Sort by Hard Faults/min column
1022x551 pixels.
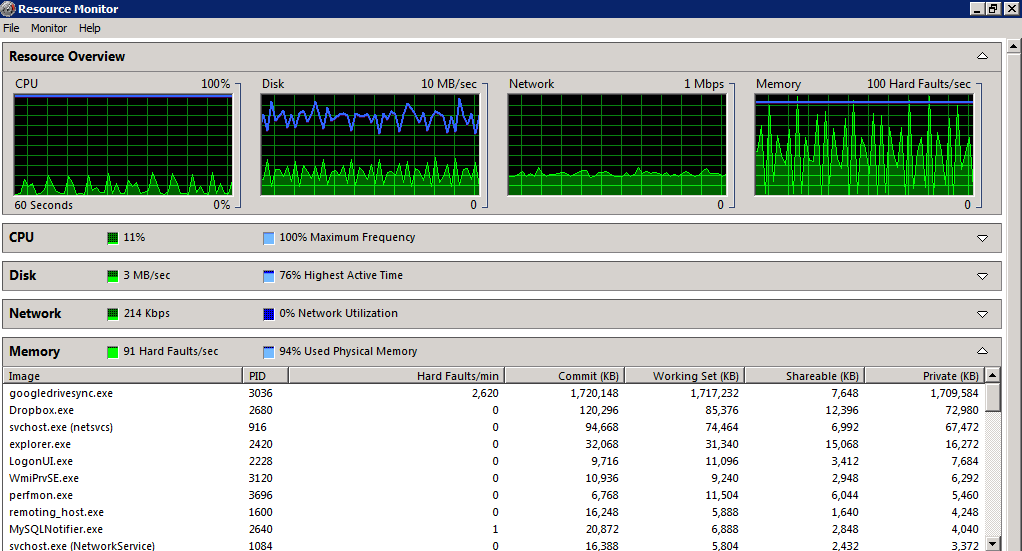[460, 376]
